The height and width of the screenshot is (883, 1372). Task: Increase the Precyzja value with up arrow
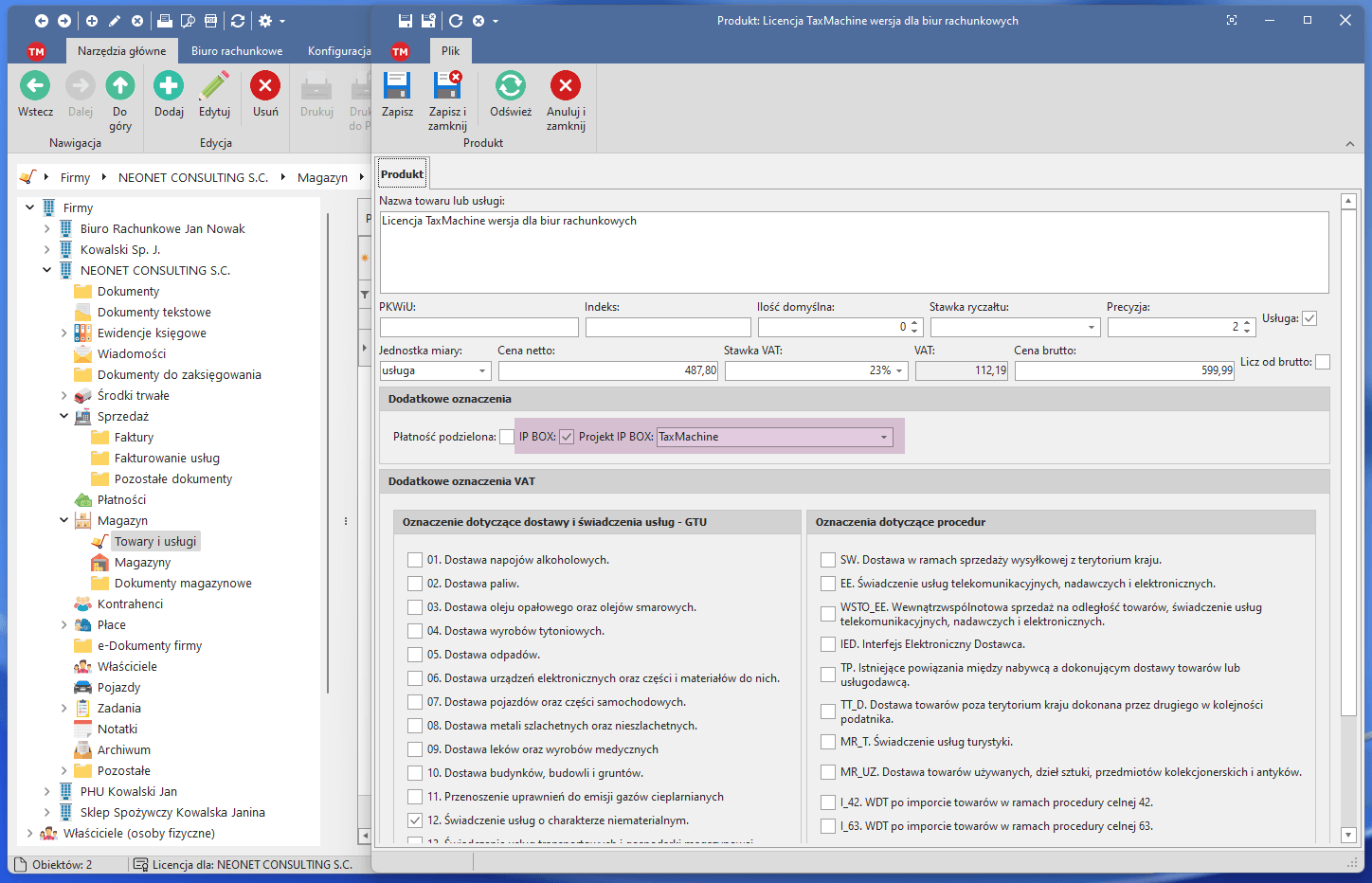click(x=1247, y=323)
